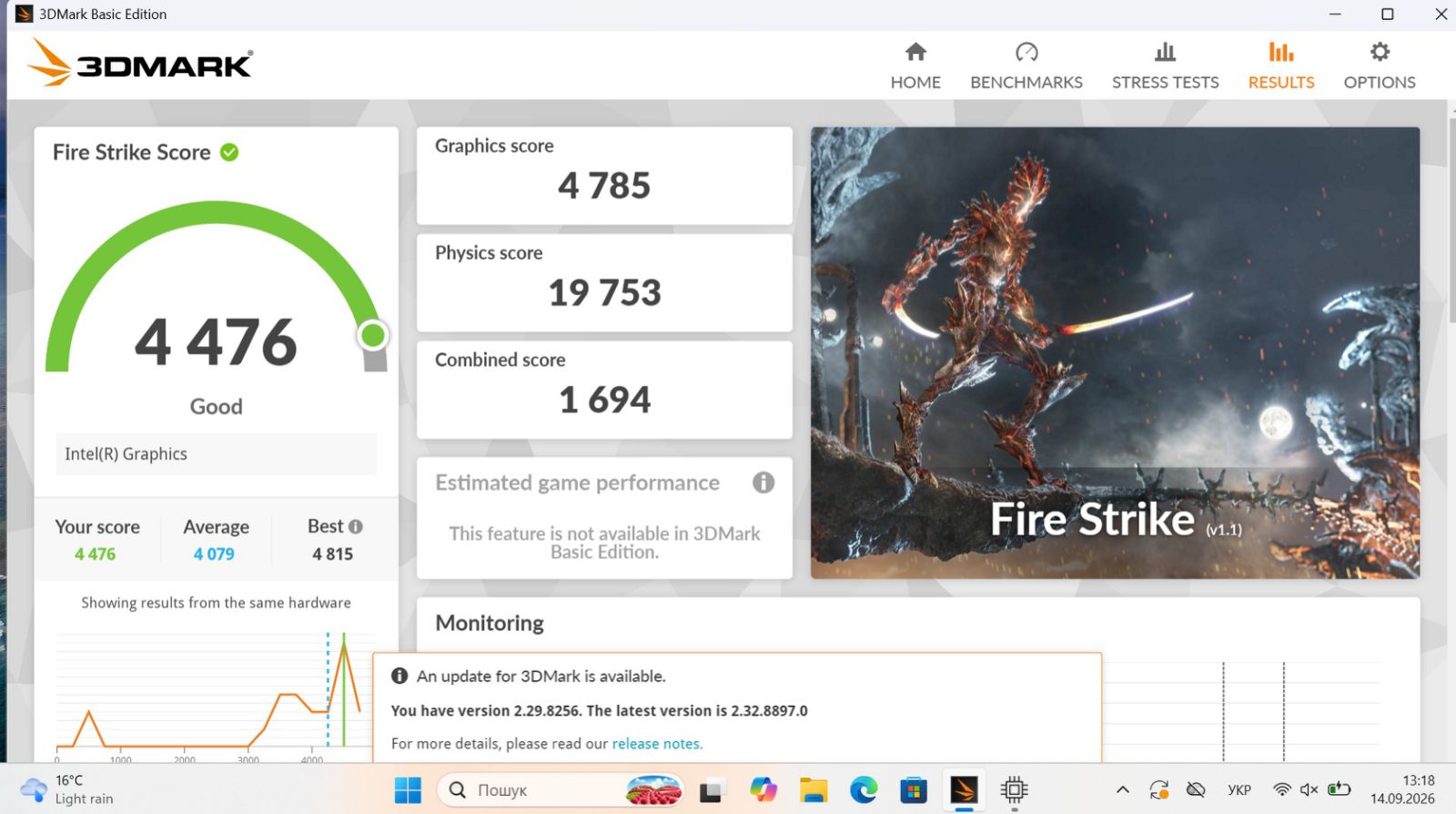Open File Explorer from the taskbar
1456x814 pixels.
[814, 789]
